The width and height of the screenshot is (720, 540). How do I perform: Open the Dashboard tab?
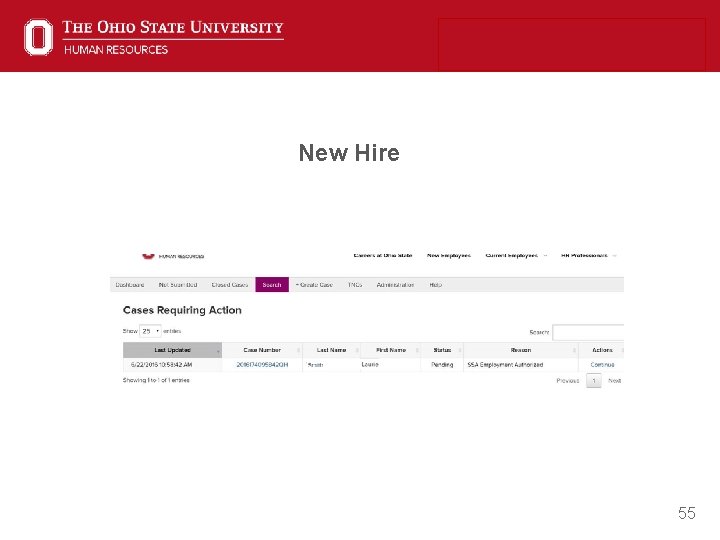[x=130, y=285]
